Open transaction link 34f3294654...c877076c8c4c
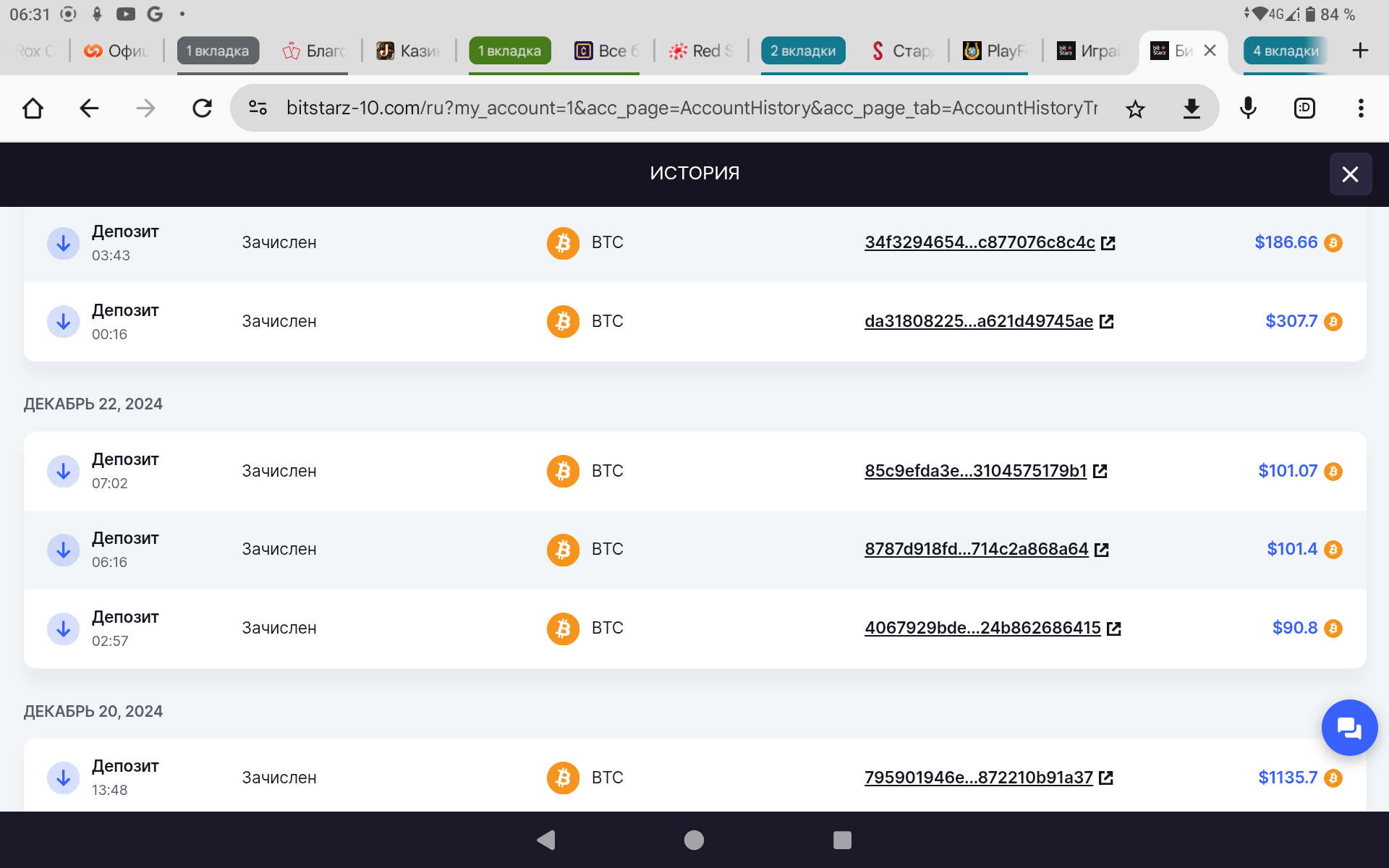The width and height of the screenshot is (1389, 868). pos(980,242)
